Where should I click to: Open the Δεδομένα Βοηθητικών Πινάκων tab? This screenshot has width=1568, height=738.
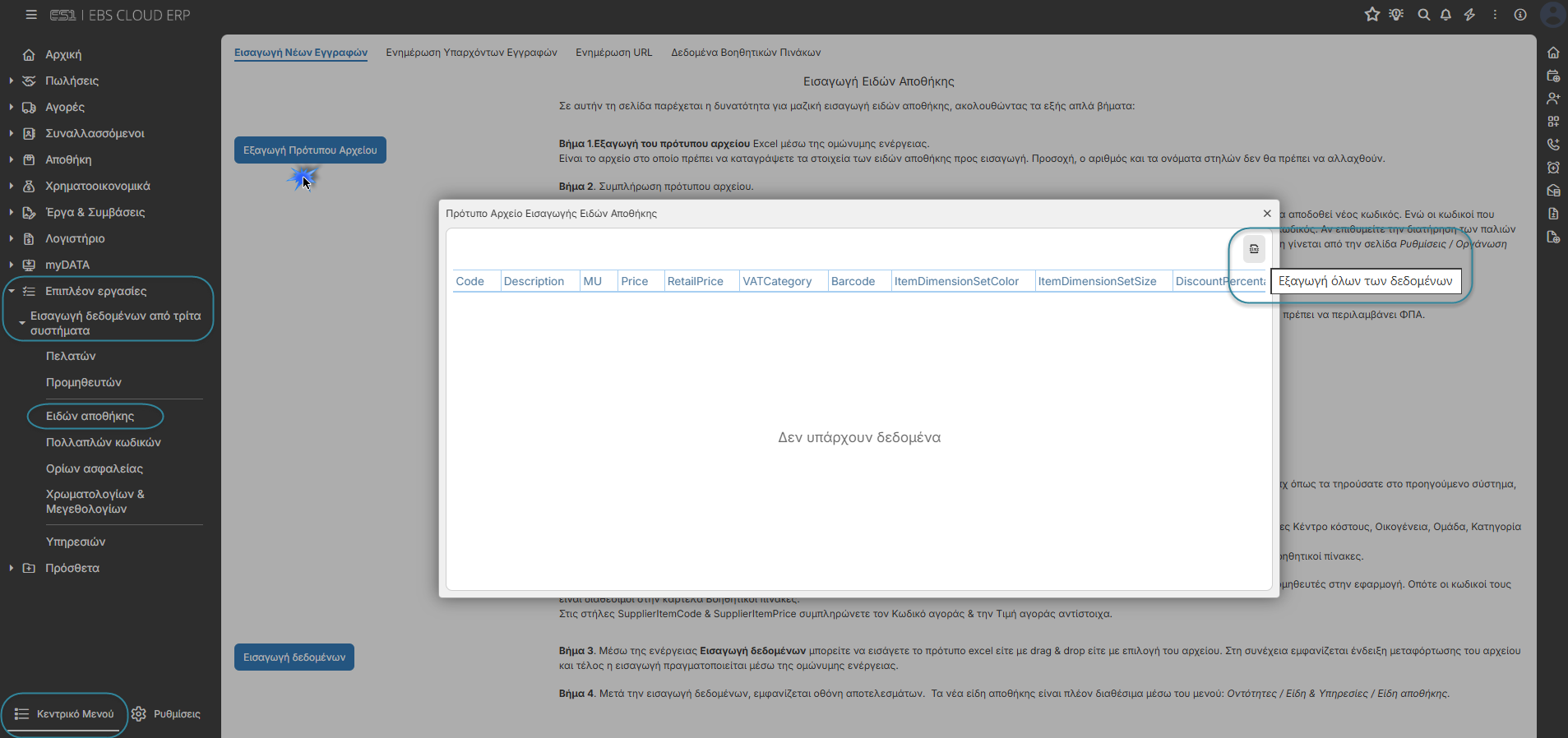(x=746, y=53)
